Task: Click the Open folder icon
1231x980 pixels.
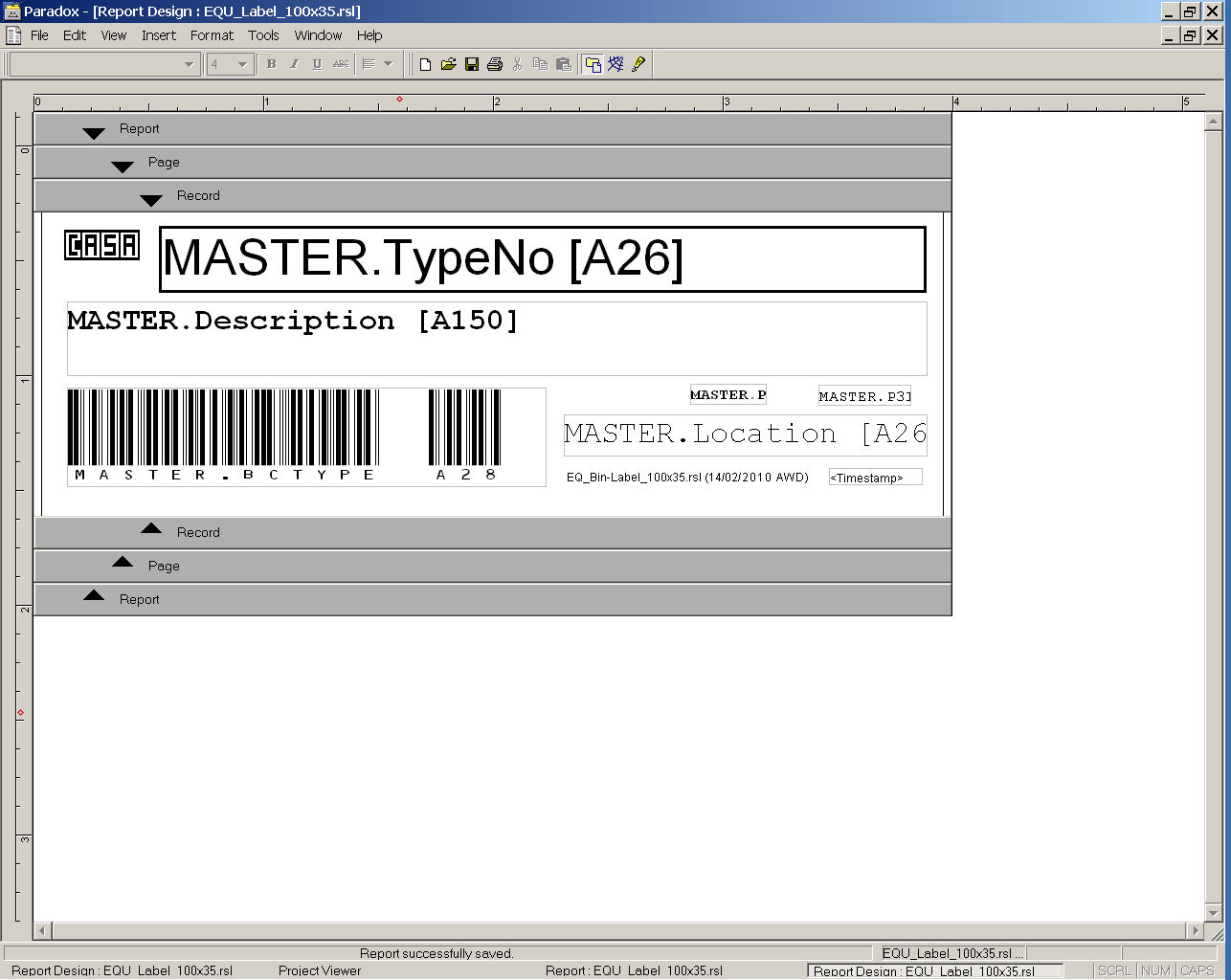Action: [x=448, y=64]
